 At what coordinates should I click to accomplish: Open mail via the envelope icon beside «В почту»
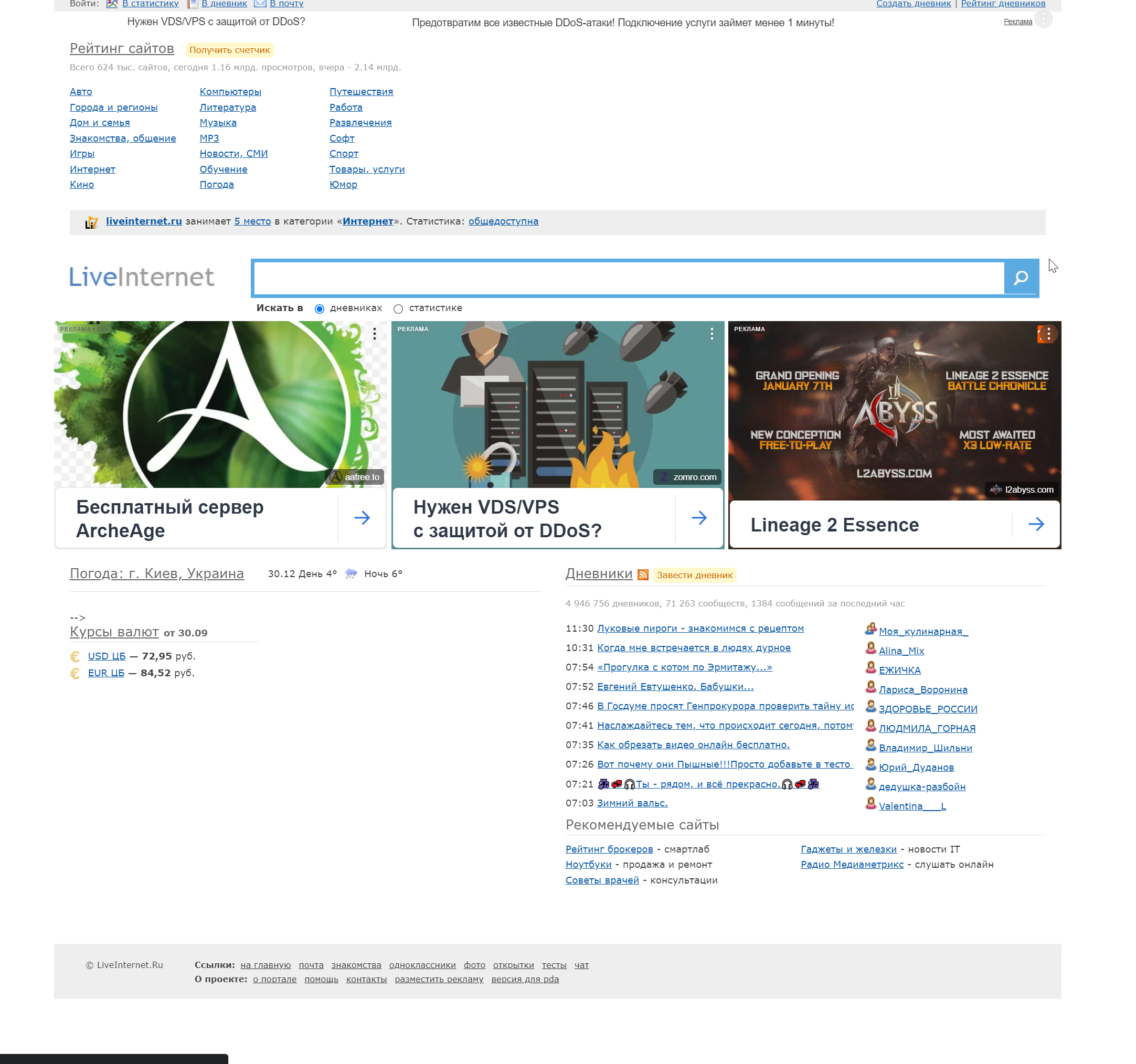261,4
